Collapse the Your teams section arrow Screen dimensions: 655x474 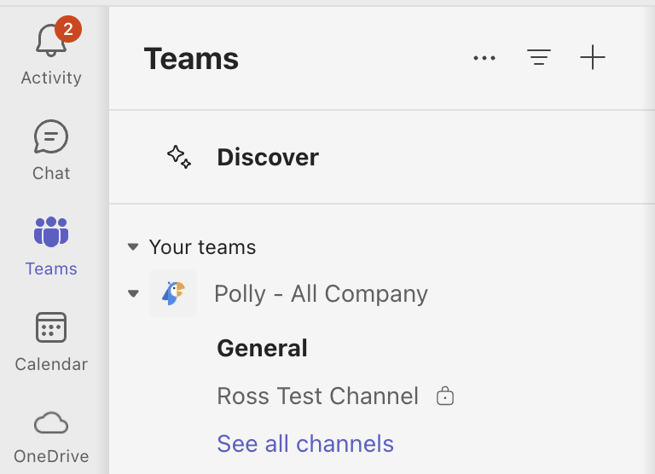(x=133, y=247)
